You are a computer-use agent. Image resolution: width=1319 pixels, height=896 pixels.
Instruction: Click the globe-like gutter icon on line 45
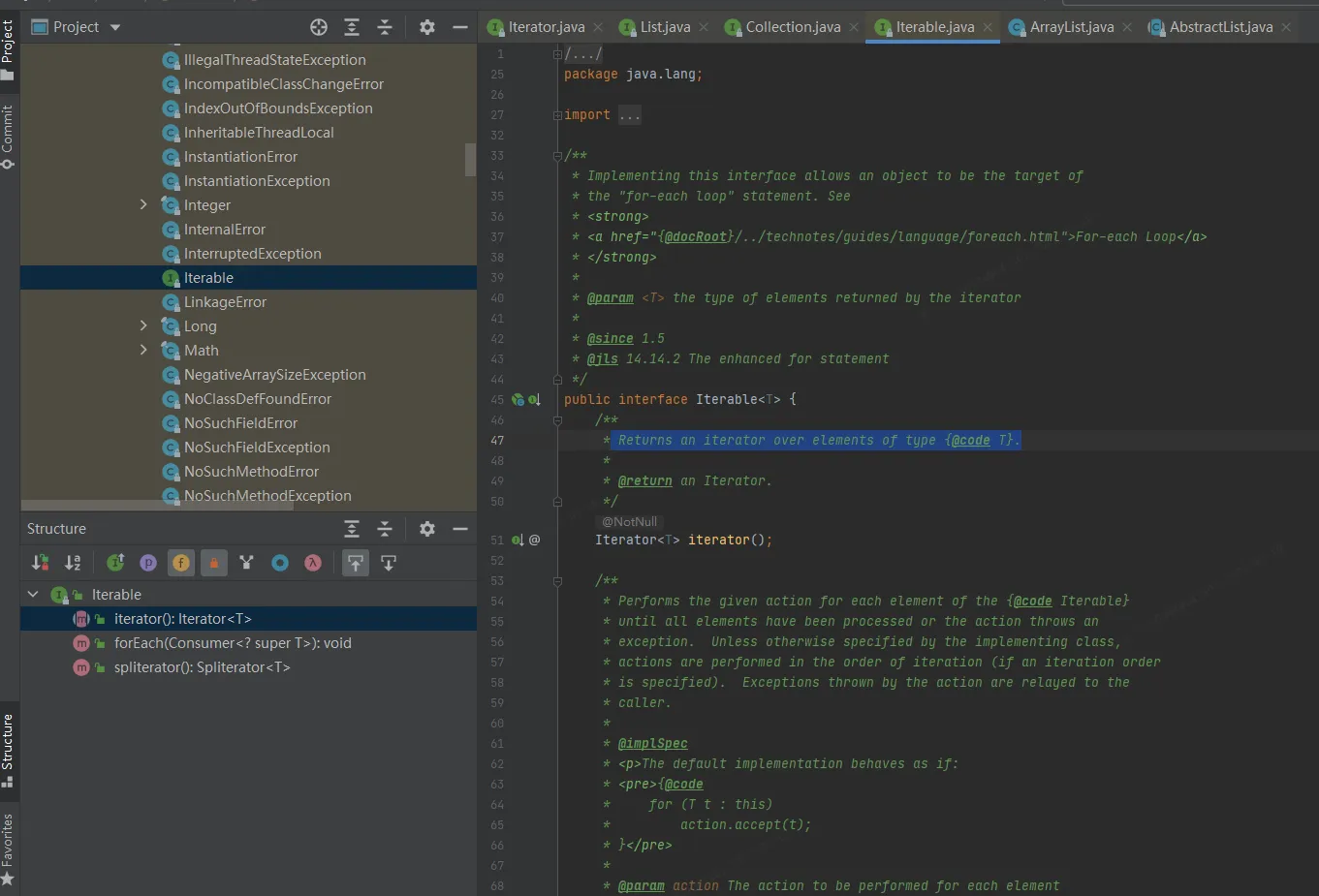coord(518,399)
